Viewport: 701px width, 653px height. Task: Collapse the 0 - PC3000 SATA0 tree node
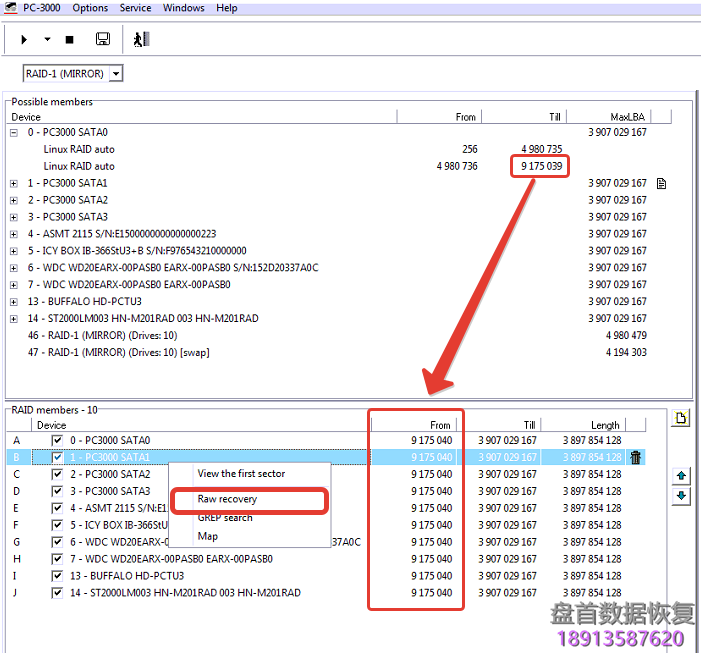coord(14,132)
